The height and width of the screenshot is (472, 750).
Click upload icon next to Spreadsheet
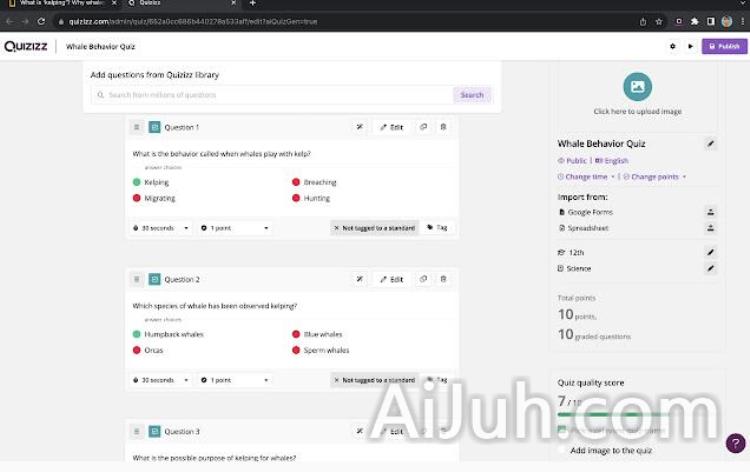point(711,228)
